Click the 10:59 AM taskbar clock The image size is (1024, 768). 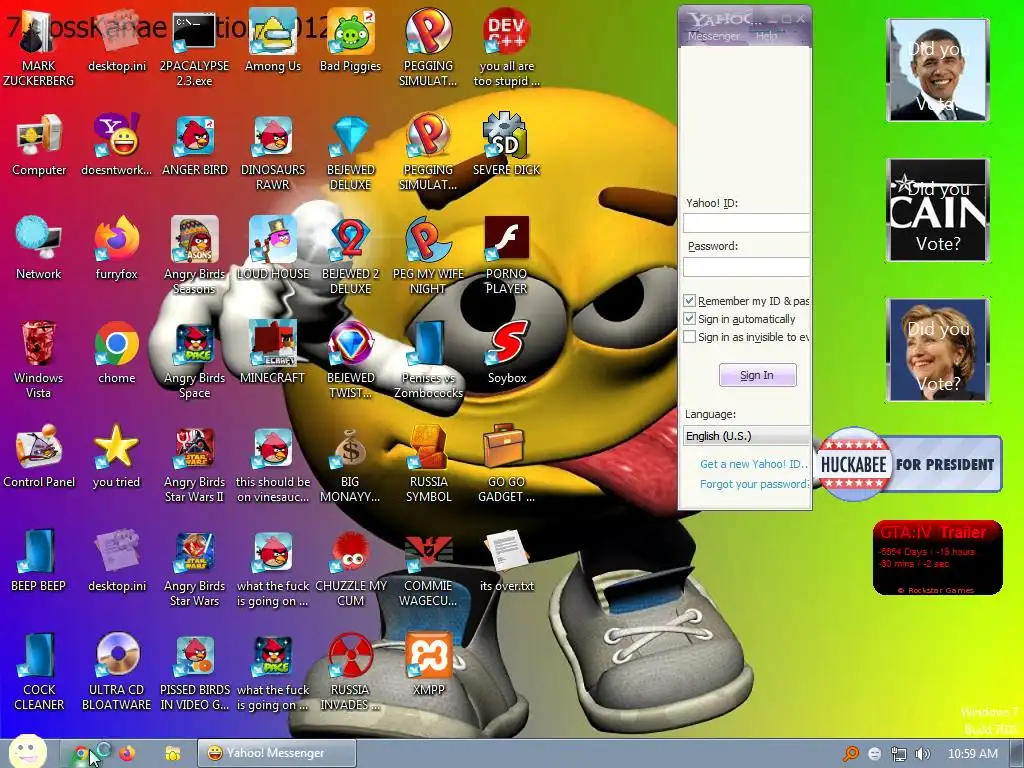coord(972,754)
